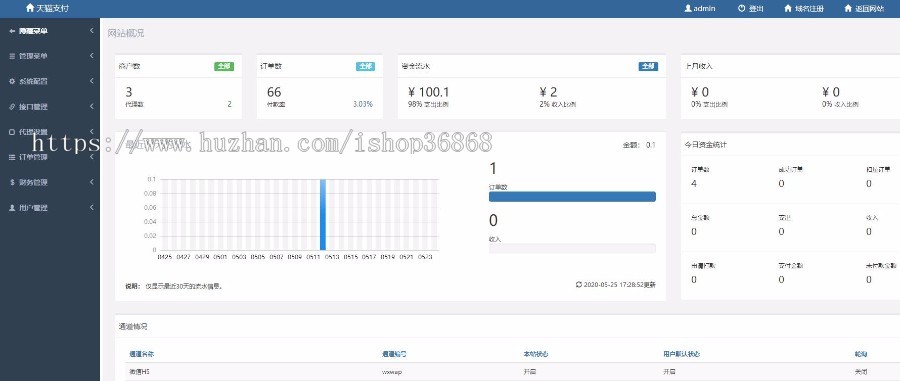Click the 上月收入 card title
The height and width of the screenshot is (381, 900).
pyautogui.click(x=699, y=67)
